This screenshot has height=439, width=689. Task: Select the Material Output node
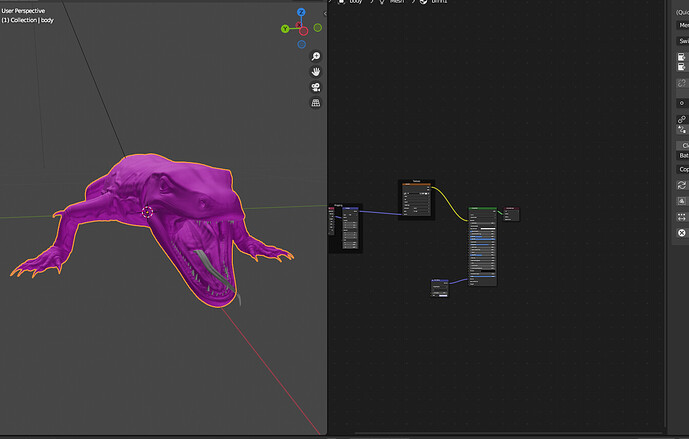coord(511,214)
